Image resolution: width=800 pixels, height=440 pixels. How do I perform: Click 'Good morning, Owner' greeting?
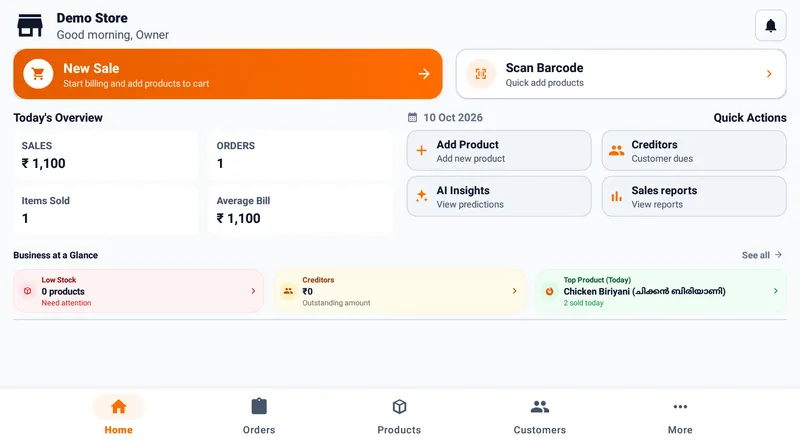112,35
